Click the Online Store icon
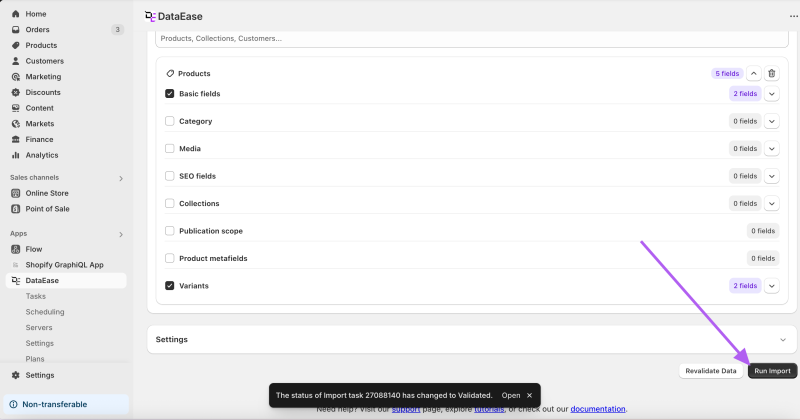The image size is (800, 420). point(16,193)
